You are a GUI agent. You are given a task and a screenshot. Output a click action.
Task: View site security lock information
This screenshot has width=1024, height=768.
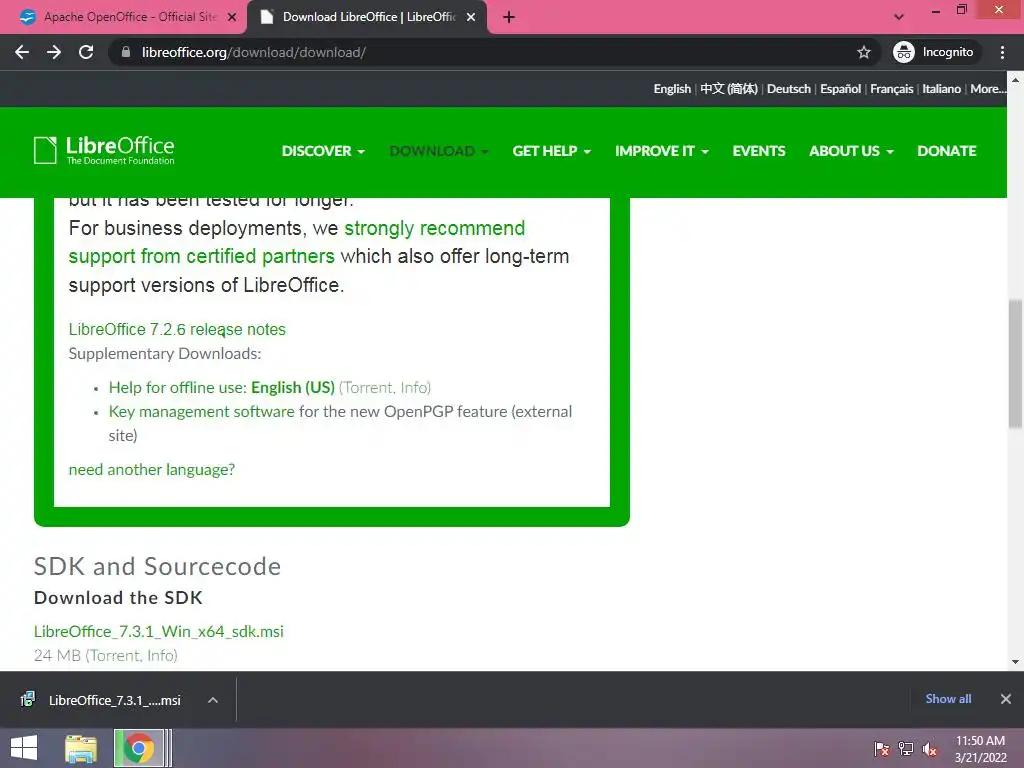click(x=125, y=52)
